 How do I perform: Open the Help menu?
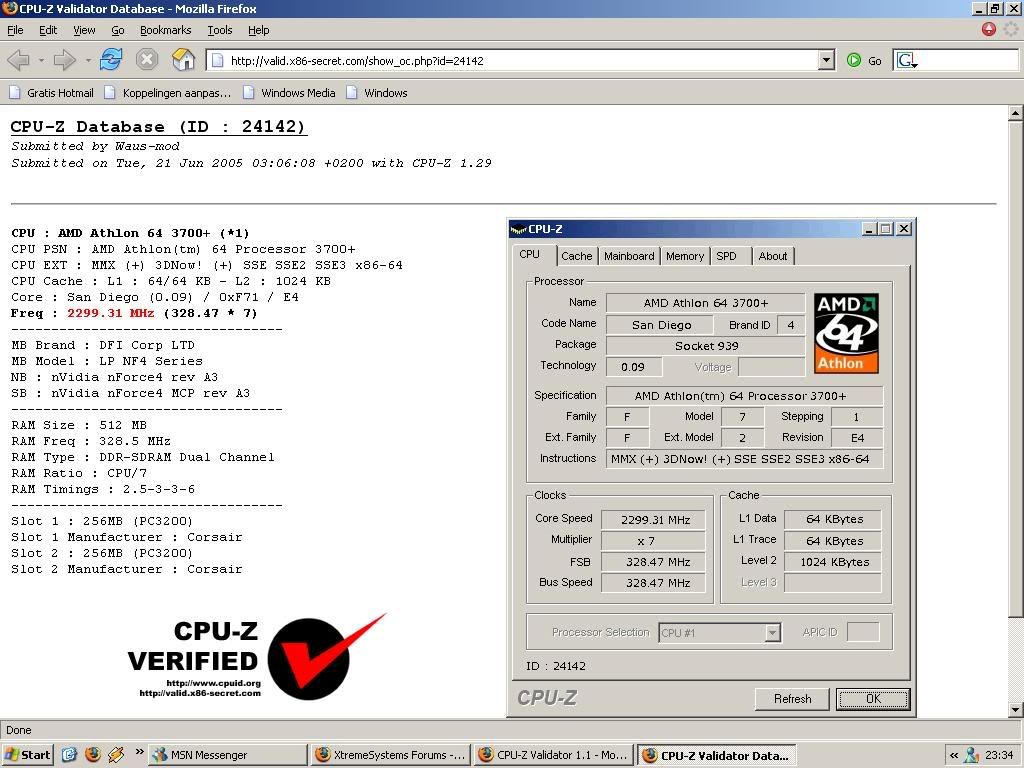coord(258,30)
